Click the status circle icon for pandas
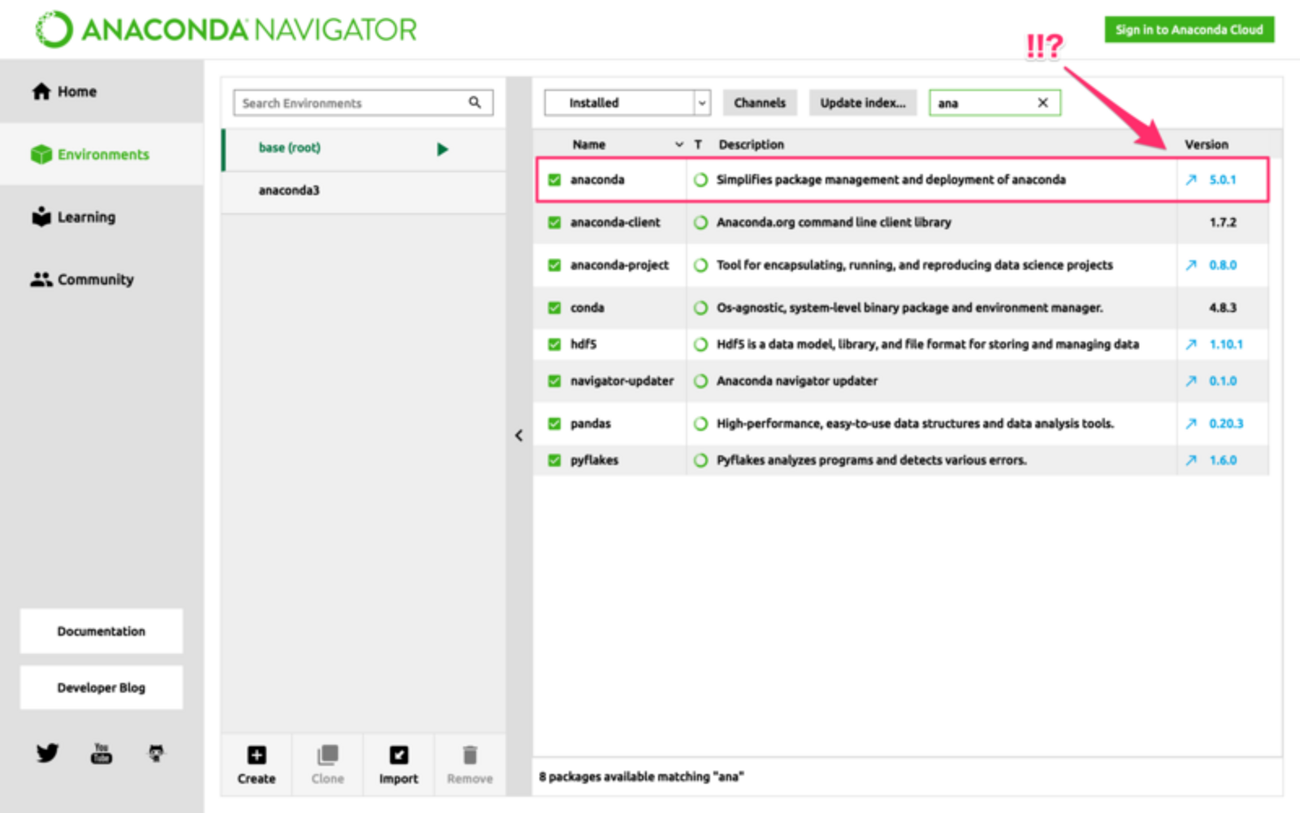 pos(701,423)
